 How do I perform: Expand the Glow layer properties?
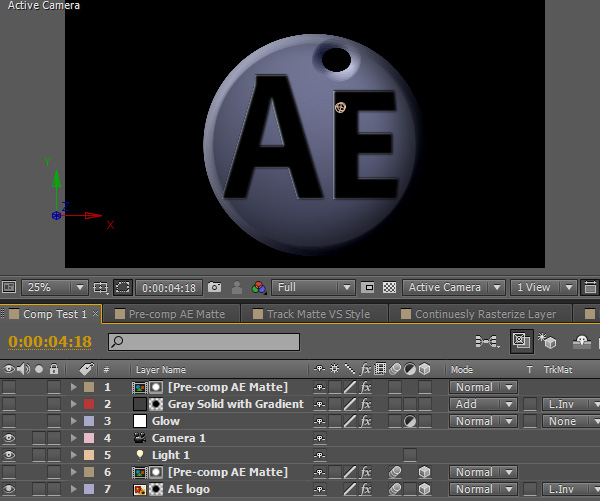73,422
